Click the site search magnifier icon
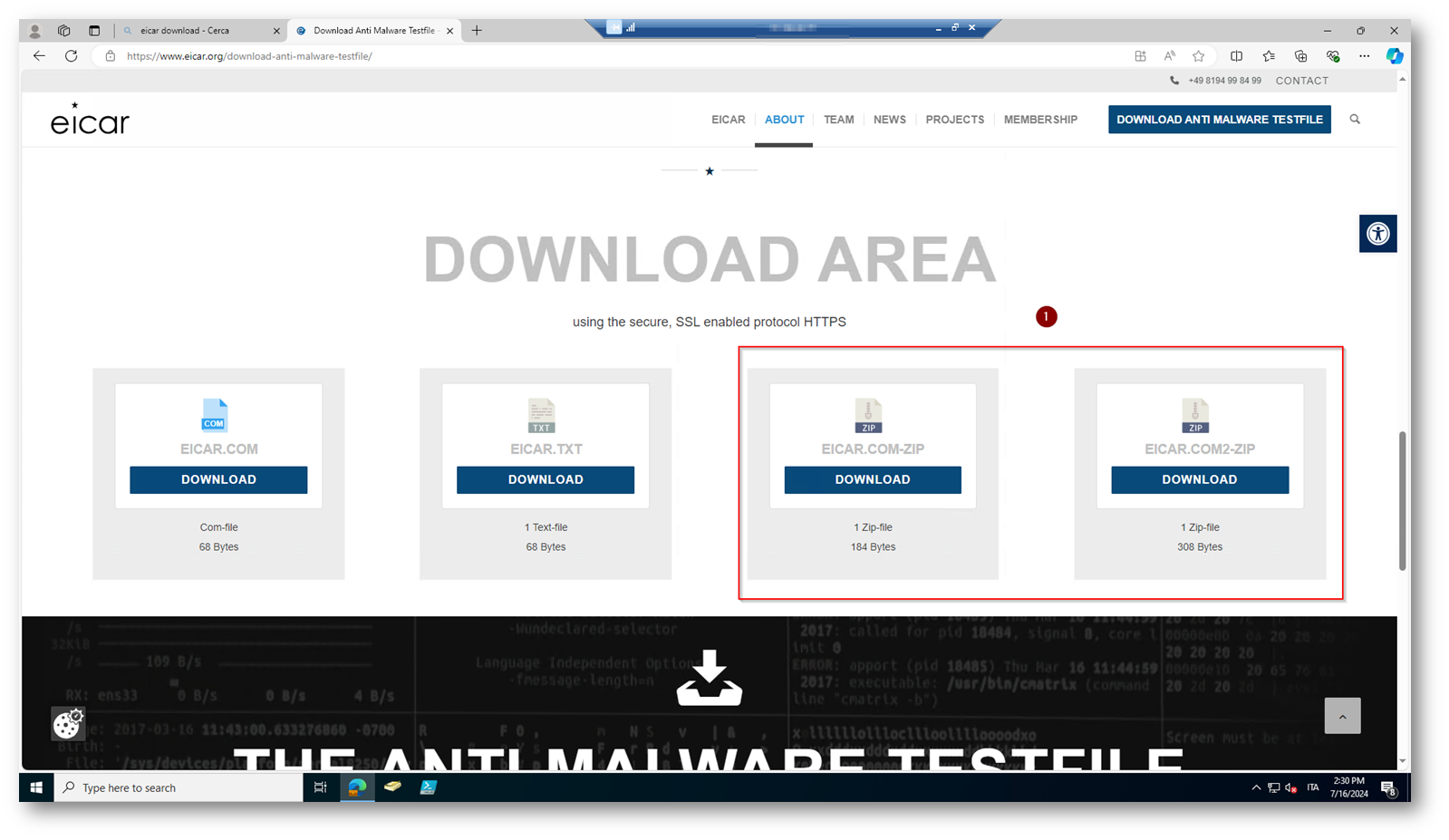Screen dimensions: 1449x840 (x=1355, y=119)
